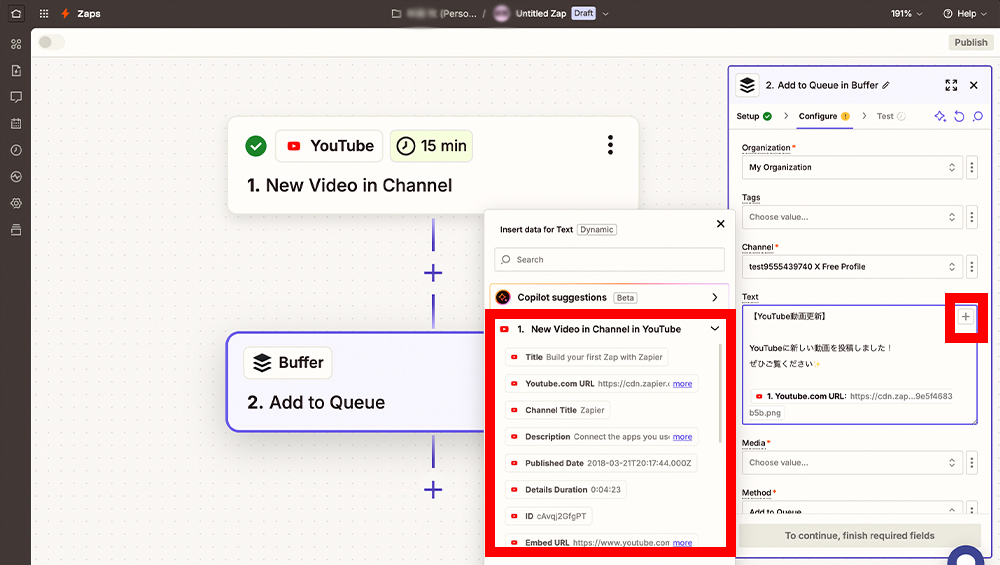Close the Insert data popup
Image resolution: width=1000 pixels, height=565 pixels.
click(x=721, y=224)
